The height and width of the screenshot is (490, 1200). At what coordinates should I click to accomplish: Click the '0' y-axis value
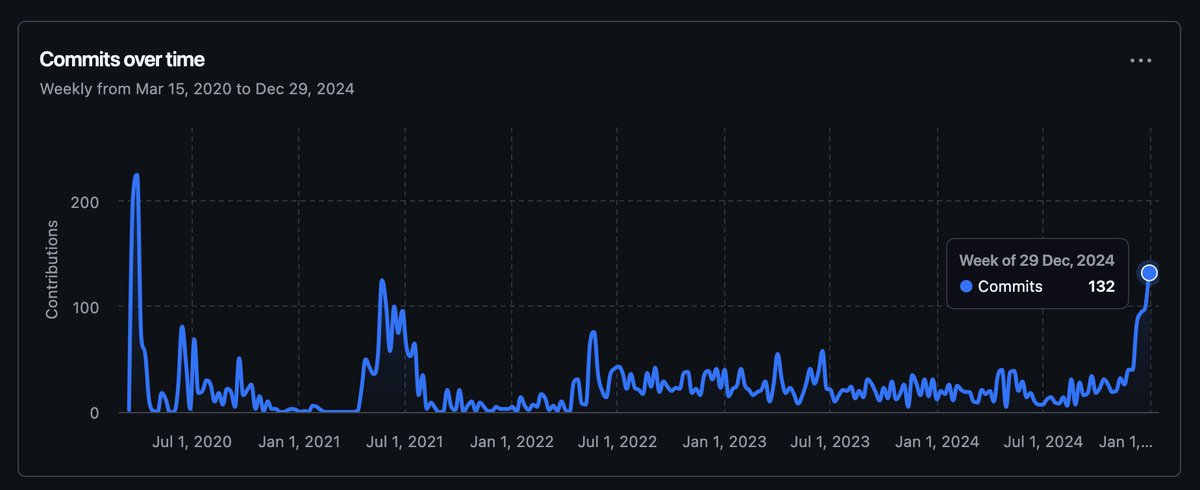pos(93,412)
